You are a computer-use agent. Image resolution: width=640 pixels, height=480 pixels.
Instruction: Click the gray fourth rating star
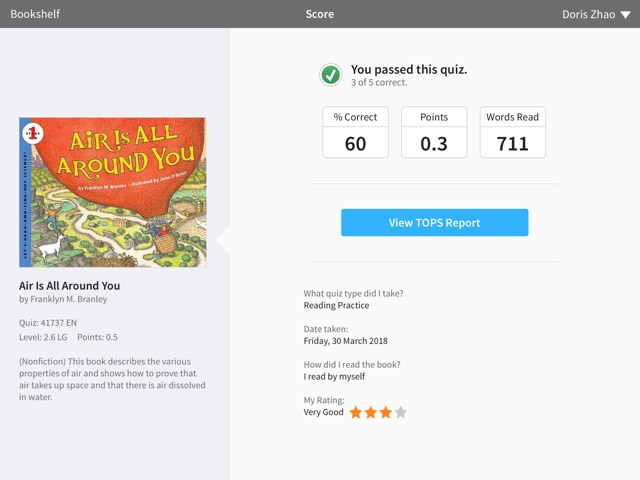(401, 412)
